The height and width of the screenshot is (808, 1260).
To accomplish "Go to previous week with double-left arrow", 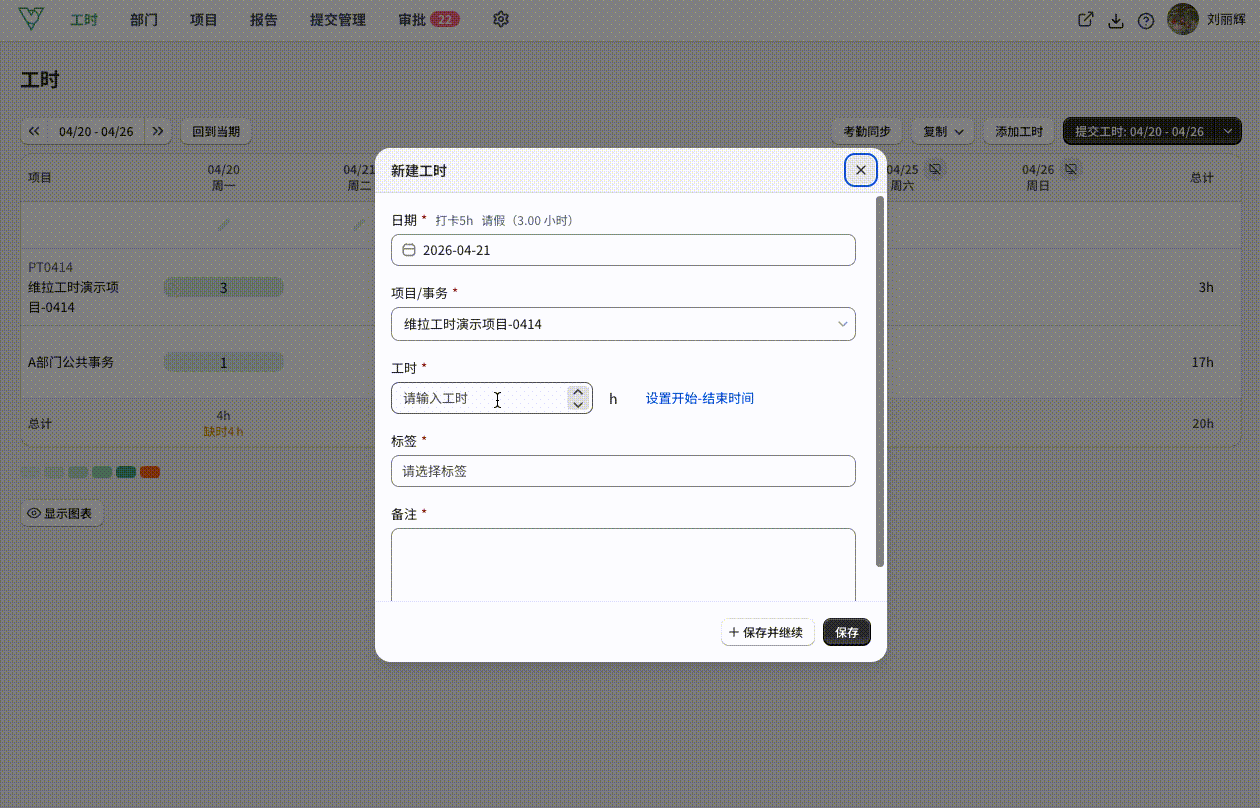I will click(x=34, y=131).
